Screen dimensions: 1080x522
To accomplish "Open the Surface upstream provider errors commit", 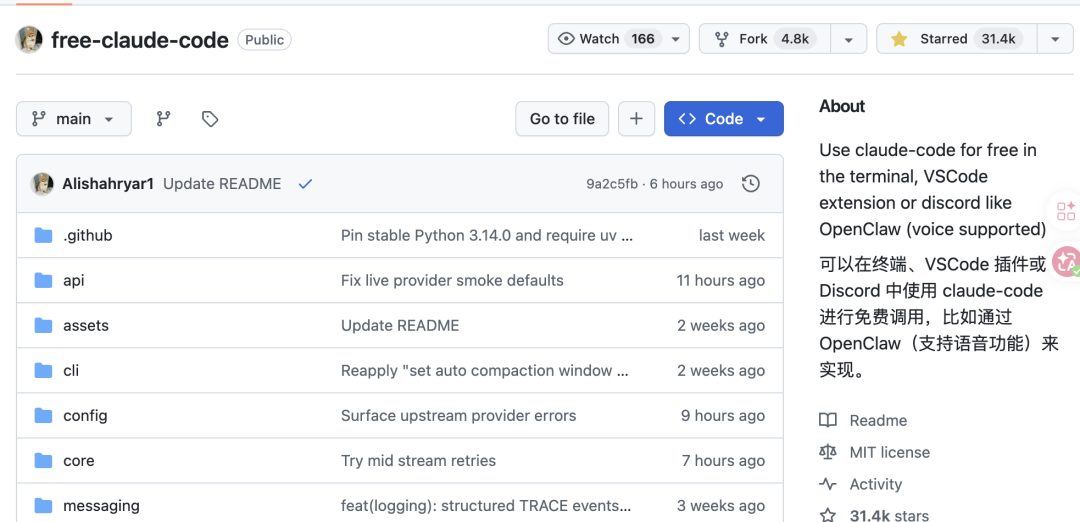I will click(459, 416).
